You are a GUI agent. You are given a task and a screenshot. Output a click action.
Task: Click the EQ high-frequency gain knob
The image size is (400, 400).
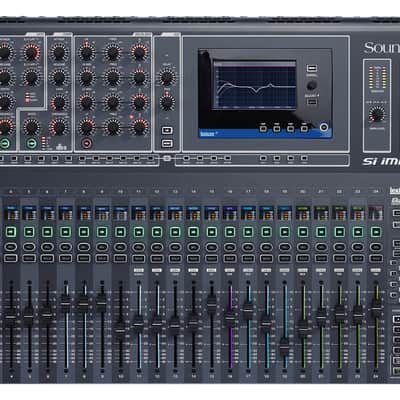86,52
